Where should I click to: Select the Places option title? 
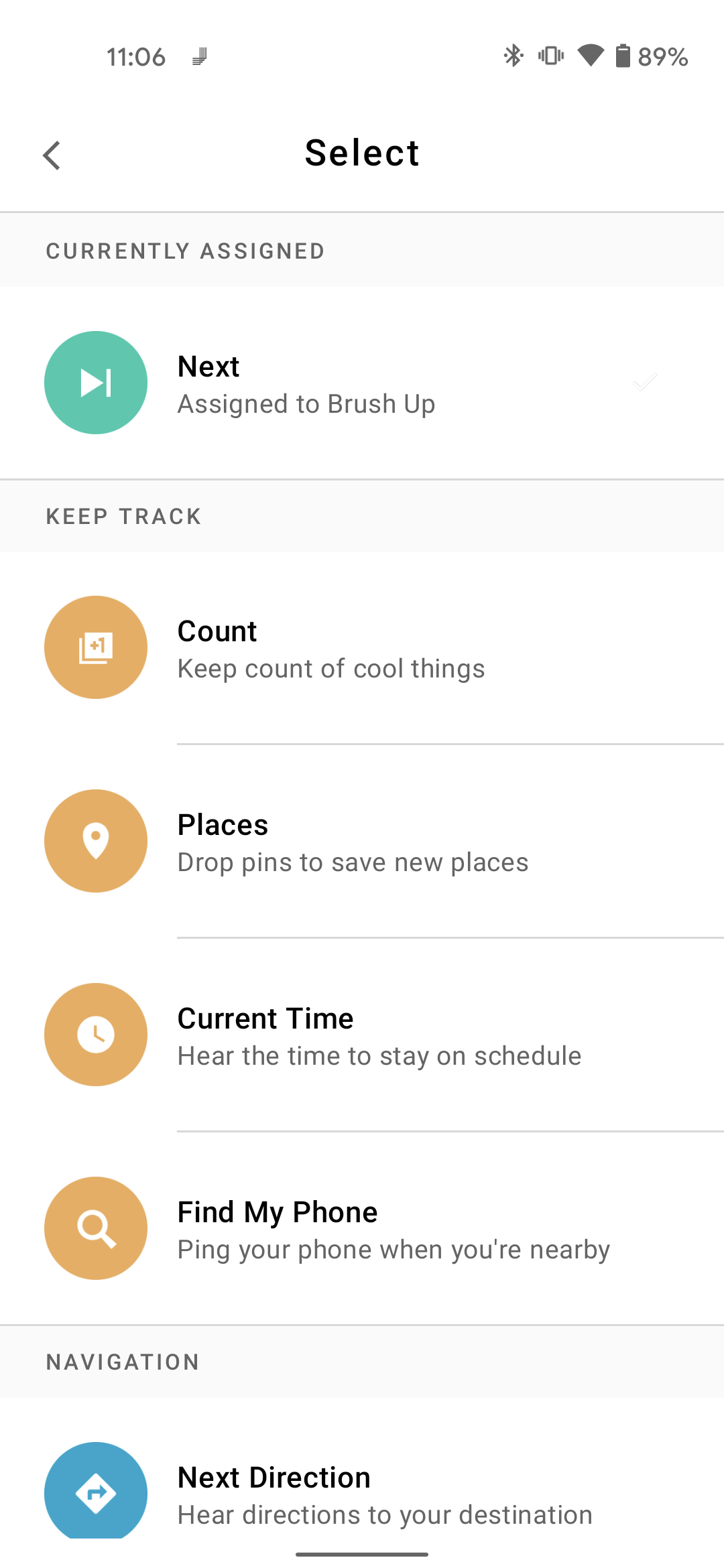point(223,825)
